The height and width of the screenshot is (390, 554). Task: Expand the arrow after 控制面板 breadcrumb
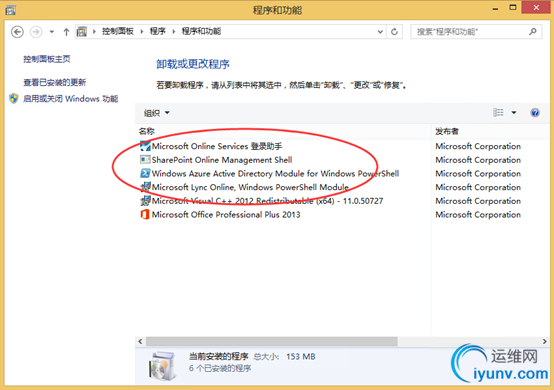coord(142,31)
